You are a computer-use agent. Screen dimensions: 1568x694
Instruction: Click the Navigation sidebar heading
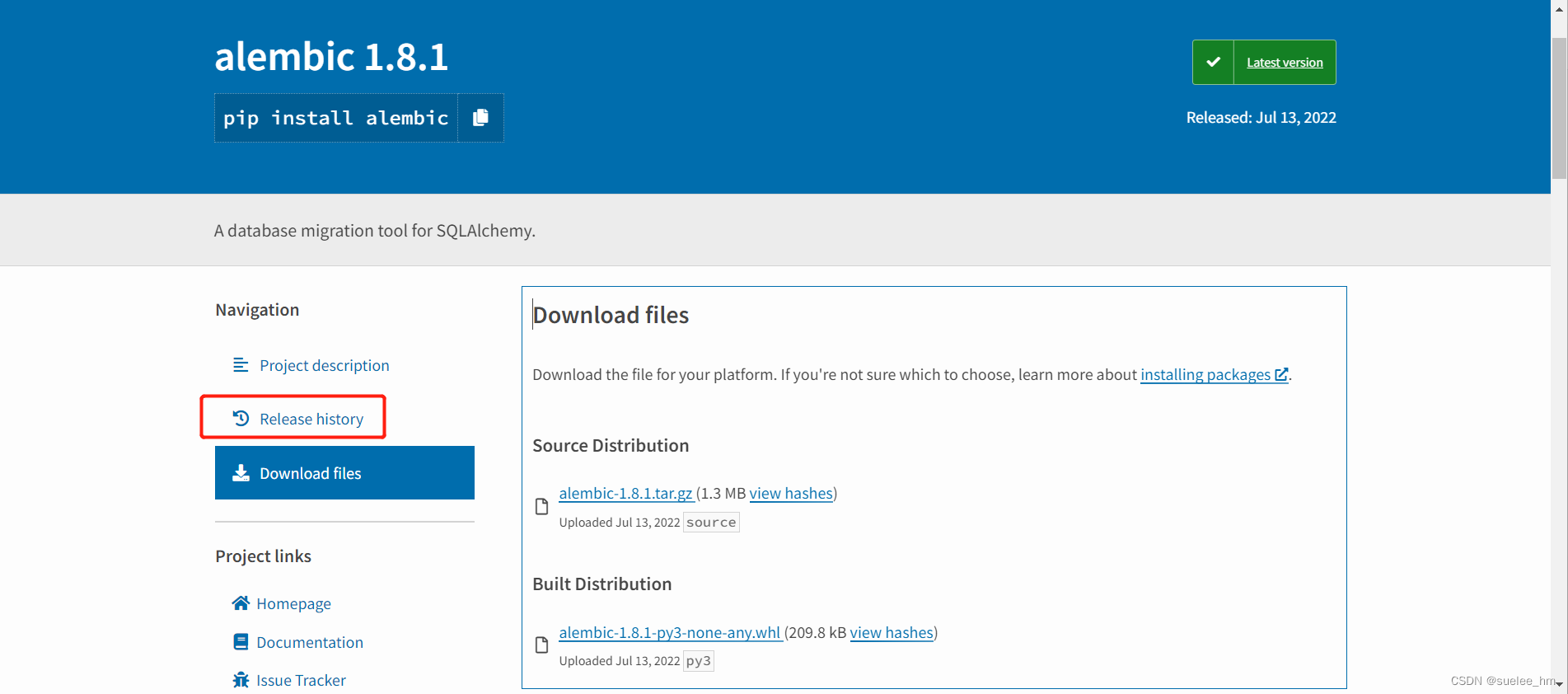pos(257,310)
